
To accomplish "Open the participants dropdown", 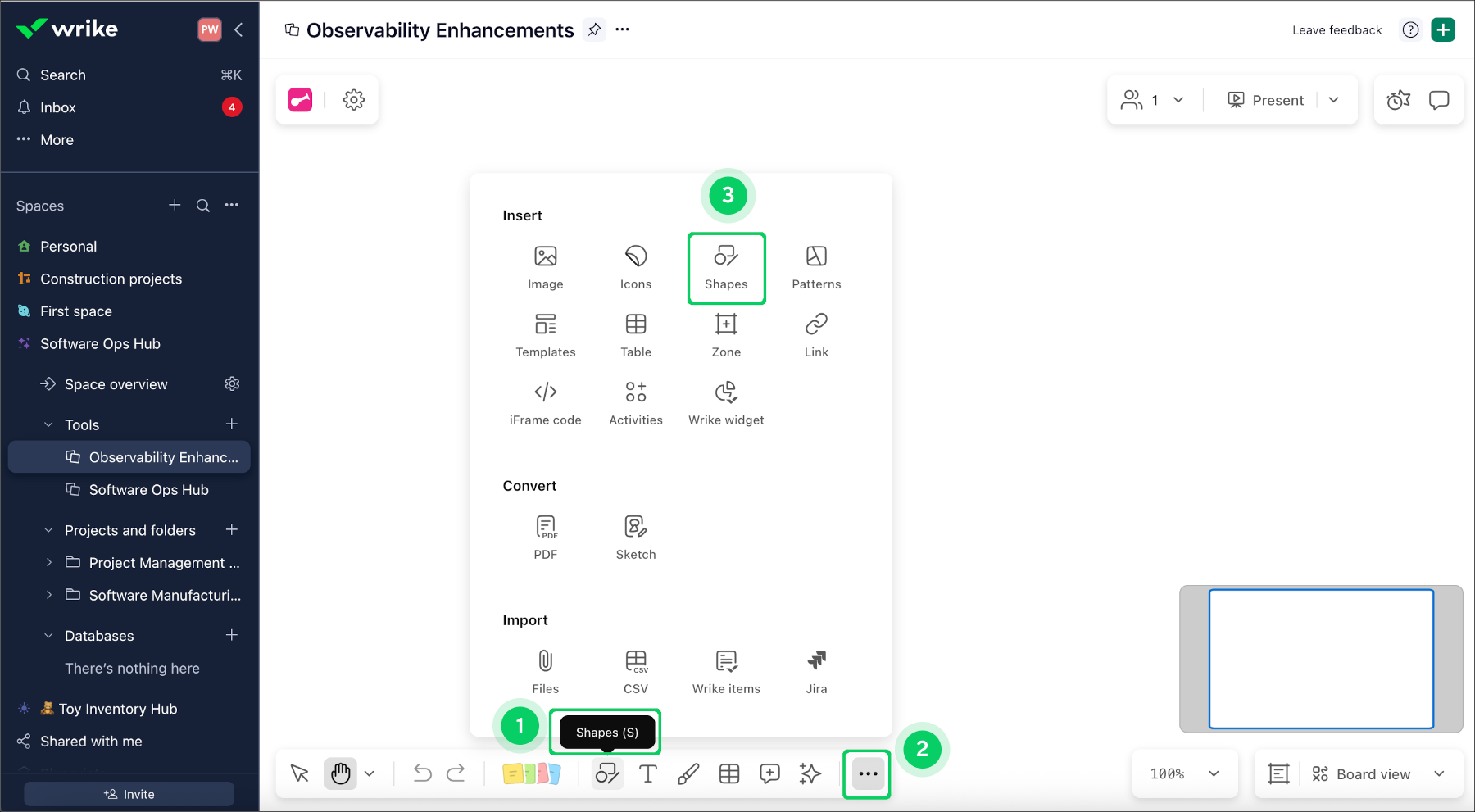I will (1154, 100).
